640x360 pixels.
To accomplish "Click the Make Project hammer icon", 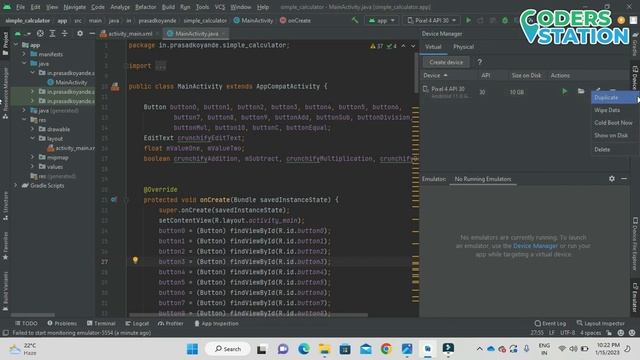I will (x=355, y=20).
